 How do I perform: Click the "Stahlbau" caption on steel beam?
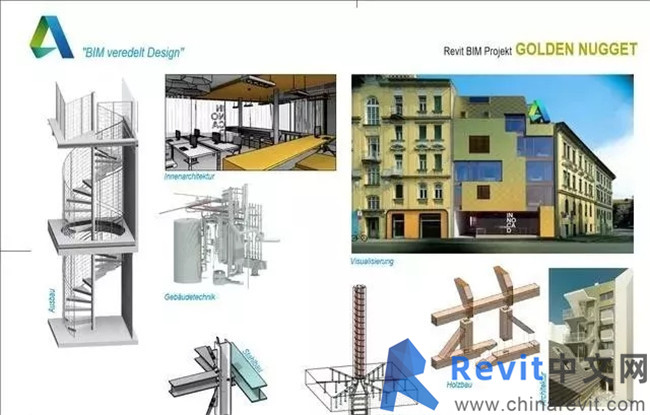pyautogui.click(x=252, y=360)
